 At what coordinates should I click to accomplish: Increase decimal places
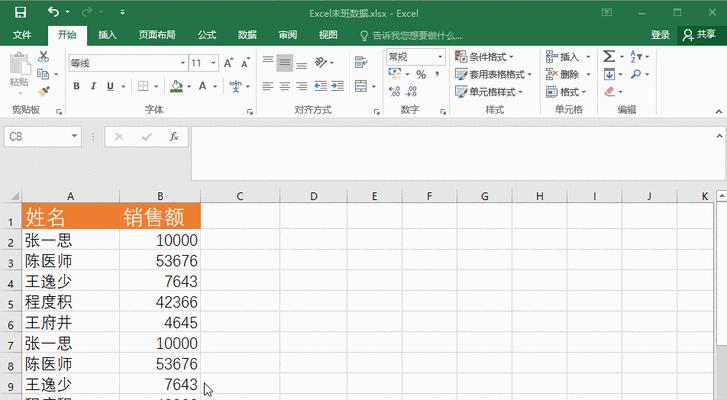pos(395,91)
